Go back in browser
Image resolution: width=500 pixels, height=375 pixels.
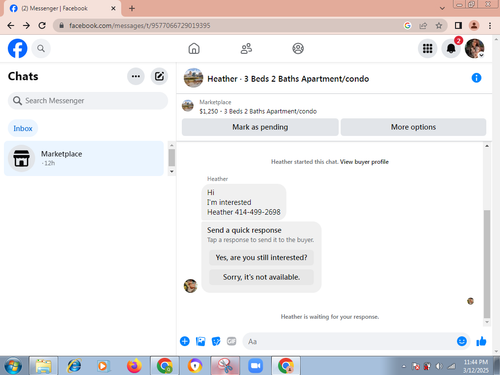pyautogui.click(x=11, y=26)
